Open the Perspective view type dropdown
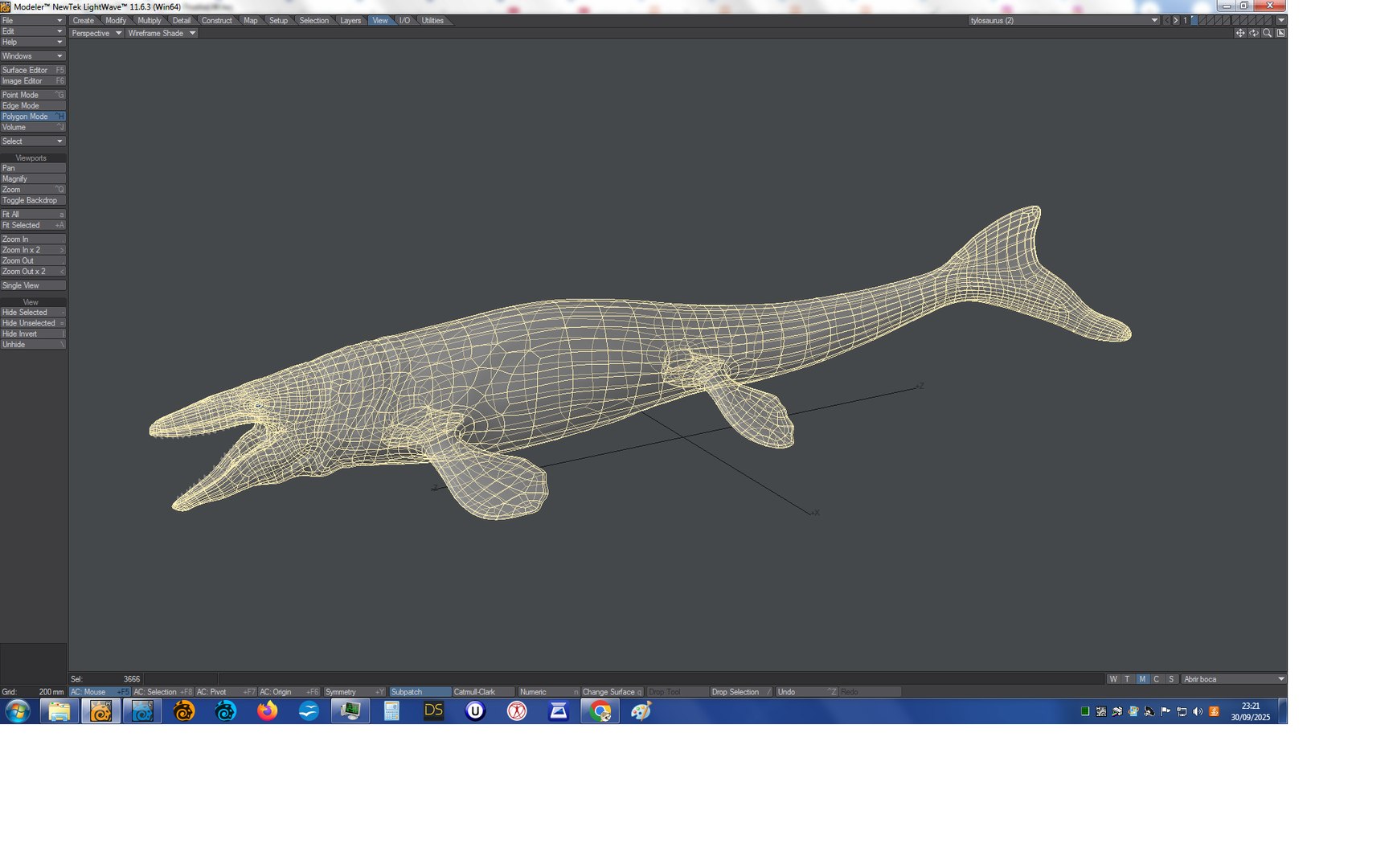Image resolution: width=1389 pixels, height=868 pixels. coord(96,33)
